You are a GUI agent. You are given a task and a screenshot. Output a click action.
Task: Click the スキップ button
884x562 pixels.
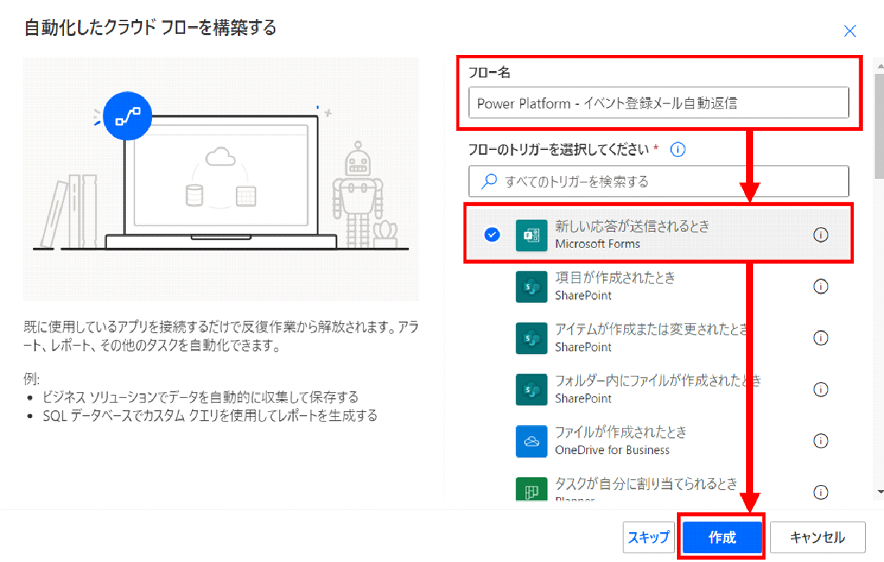click(x=649, y=537)
